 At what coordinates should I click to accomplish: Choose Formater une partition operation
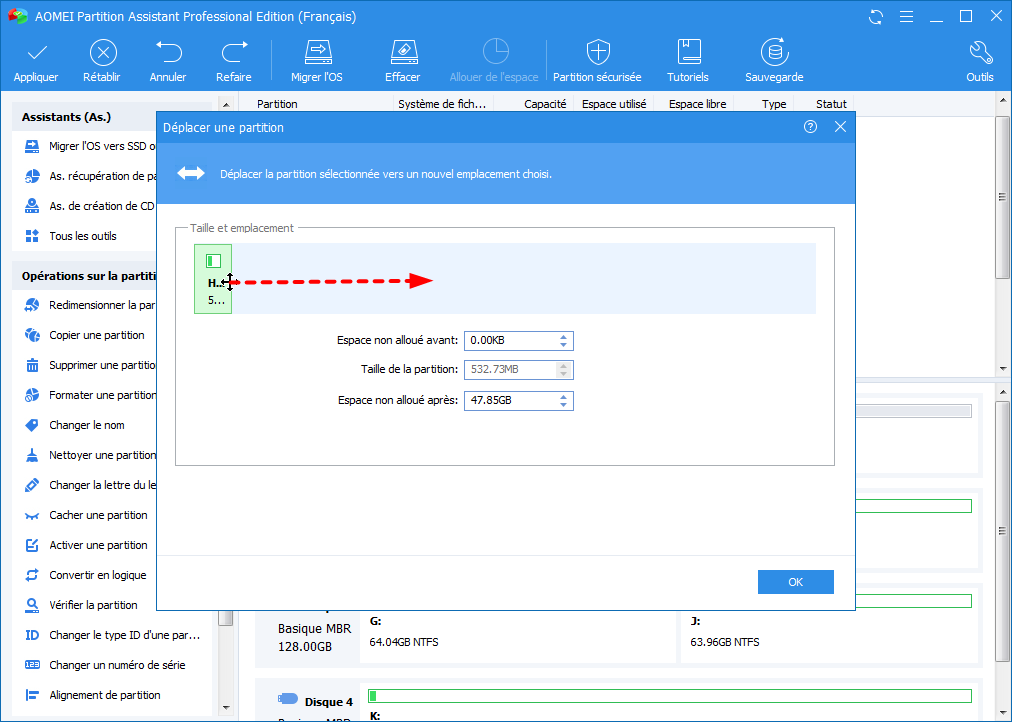click(90, 396)
